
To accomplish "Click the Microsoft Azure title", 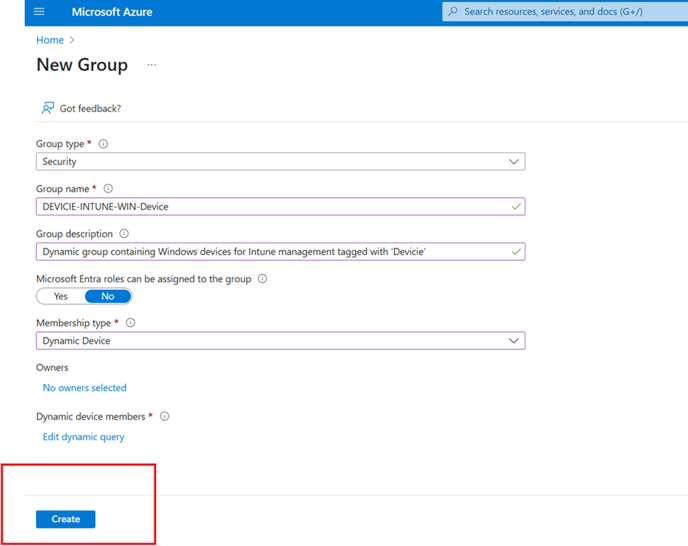I will [112, 12].
